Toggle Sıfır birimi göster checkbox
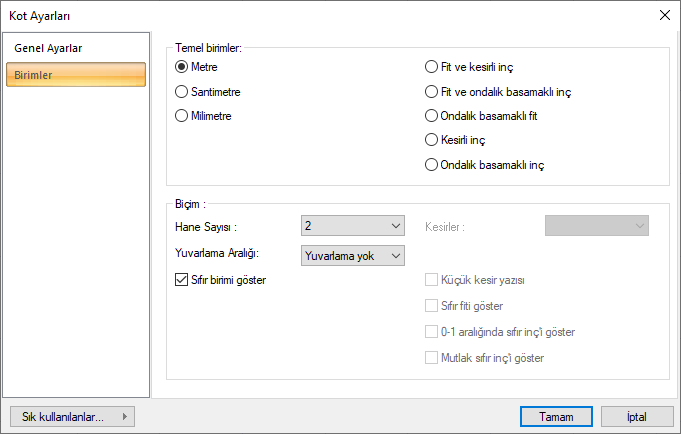681x434 pixels. 181,280
